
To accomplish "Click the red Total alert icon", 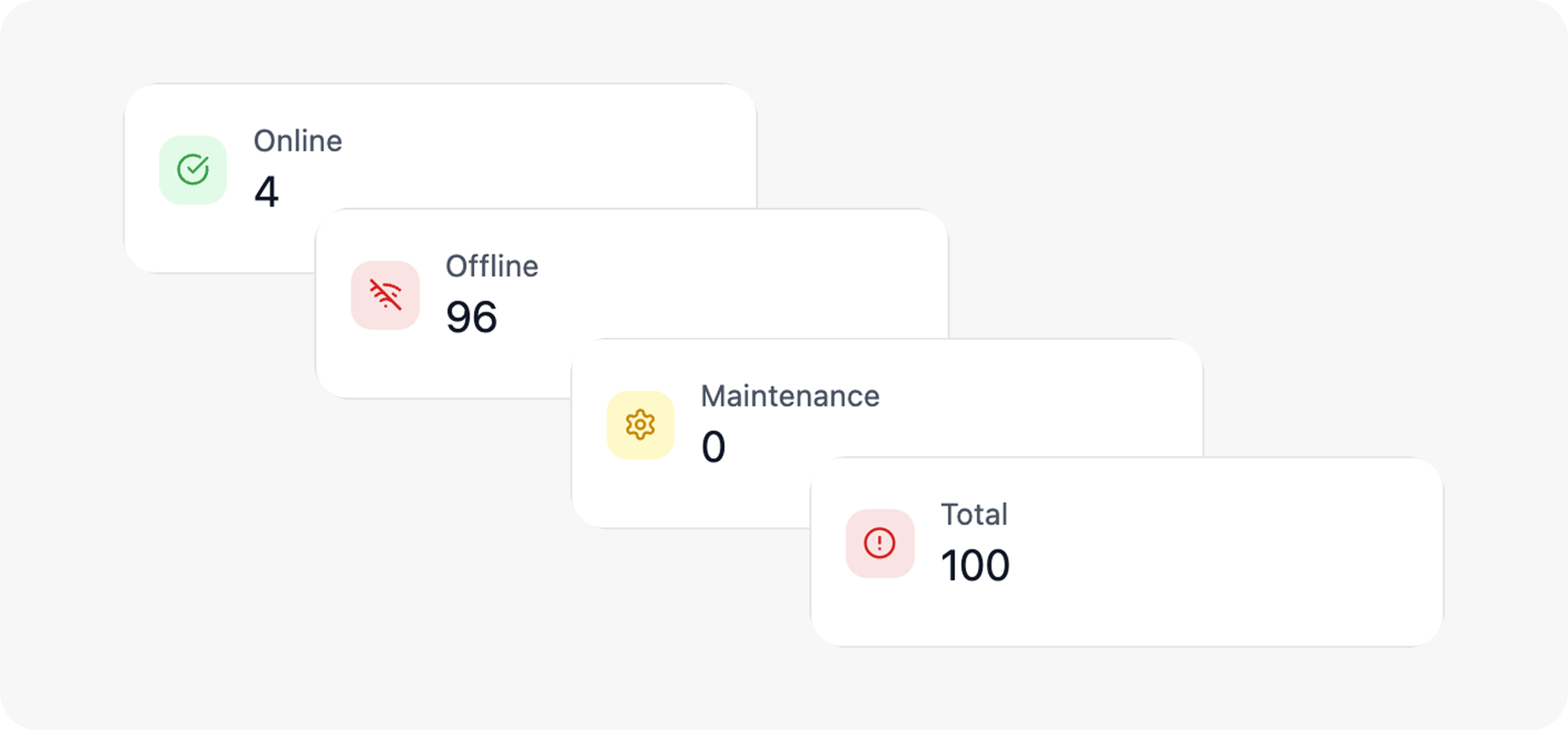I will click(x=880, y=543).
